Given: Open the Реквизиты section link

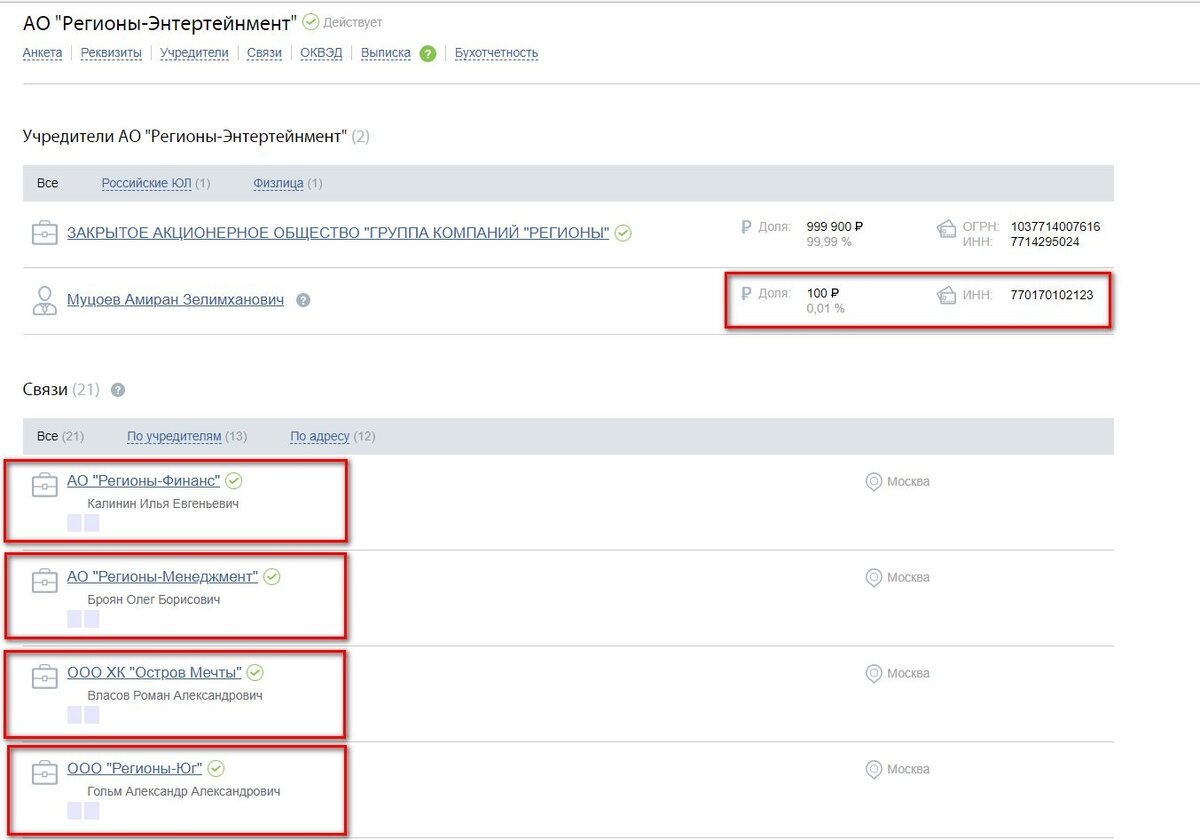Looking at the screenshot, I should pos(111,53).
